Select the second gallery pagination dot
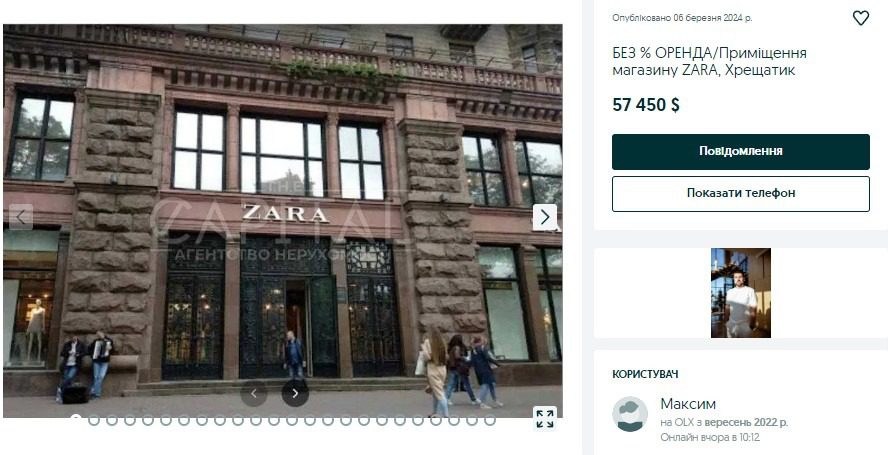This screenshot has height=455, width=888. coord(94,420)
